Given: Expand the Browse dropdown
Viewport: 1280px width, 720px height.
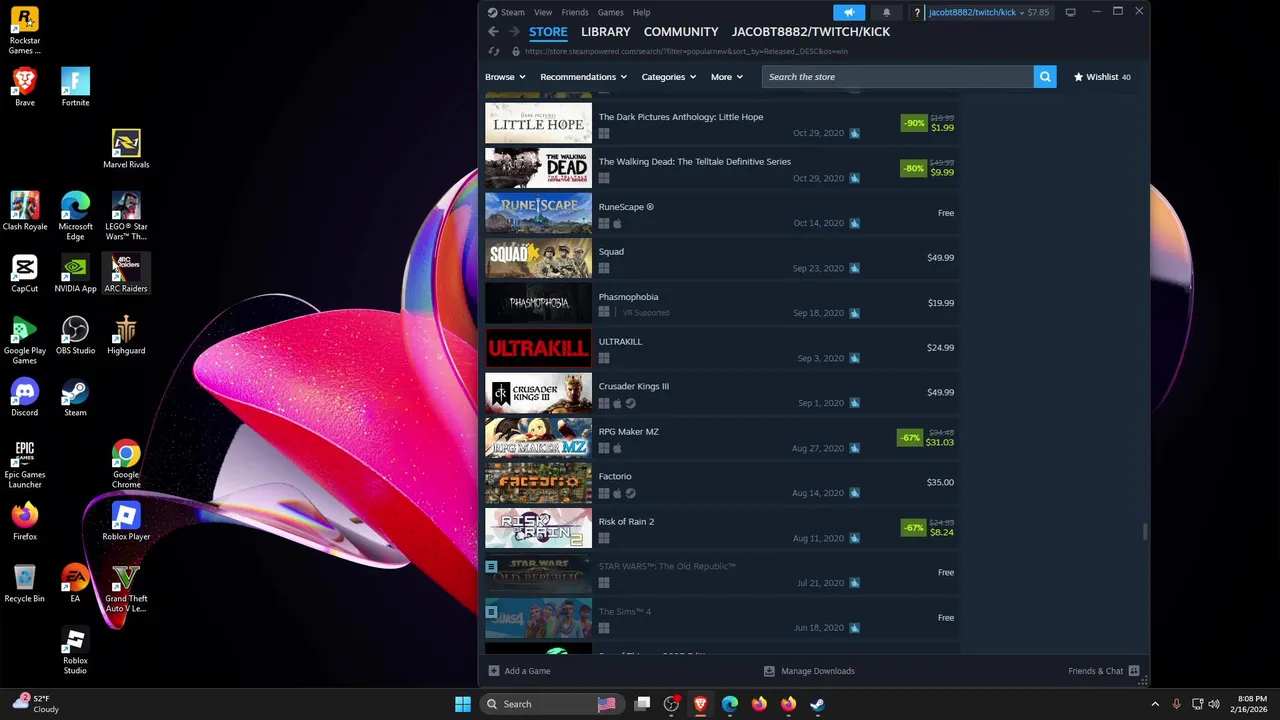Looking at the screenshot, I should (505, 77).
